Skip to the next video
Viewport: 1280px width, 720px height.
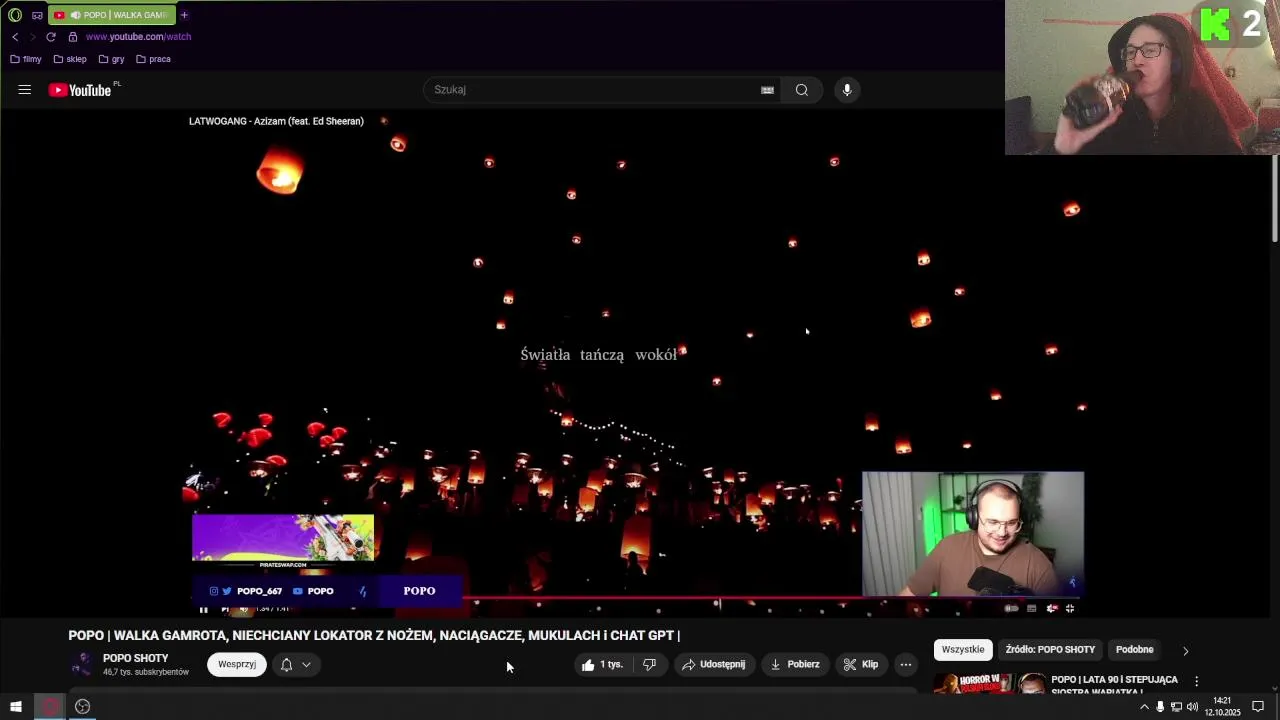(224, 609)
